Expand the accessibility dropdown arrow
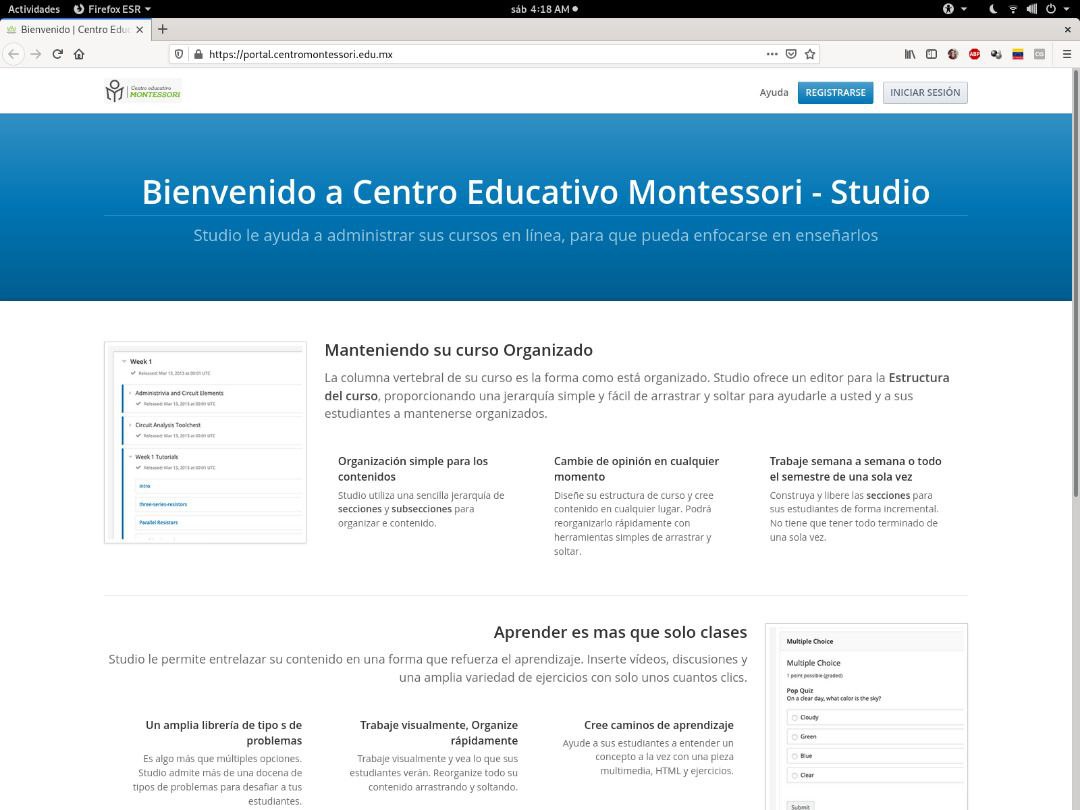Image resolution: width=1080 pixels, height=810 pixels. (x=964, y=9)
